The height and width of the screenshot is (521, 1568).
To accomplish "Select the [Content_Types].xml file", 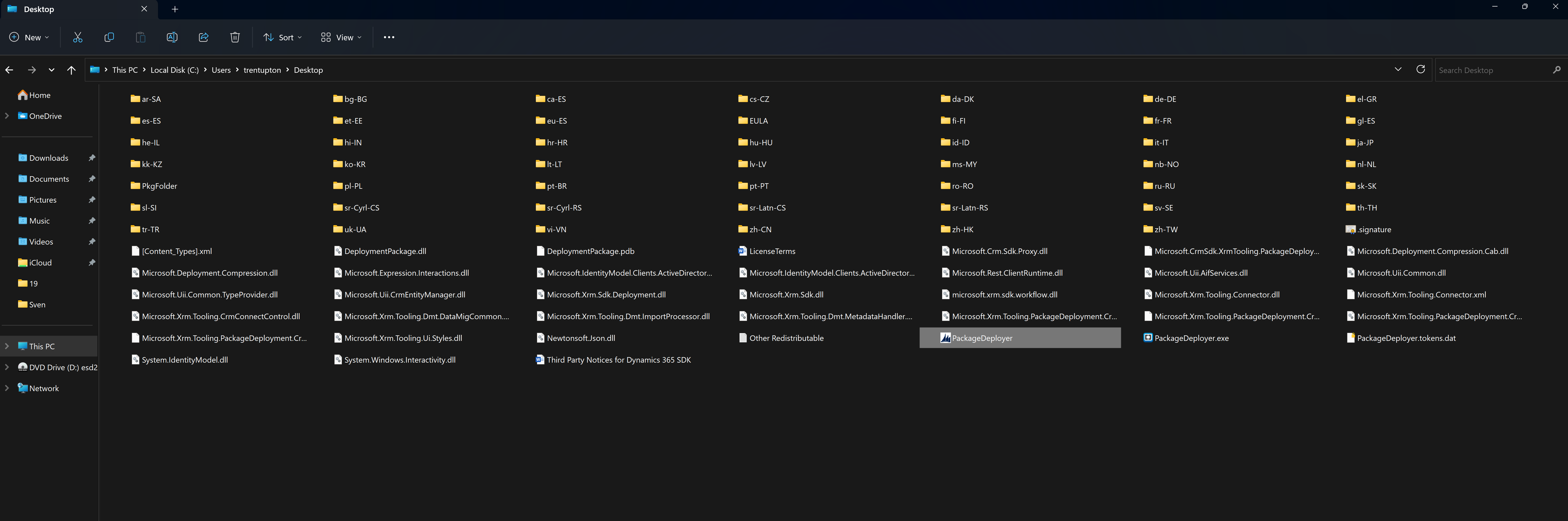I will [171, 251].
